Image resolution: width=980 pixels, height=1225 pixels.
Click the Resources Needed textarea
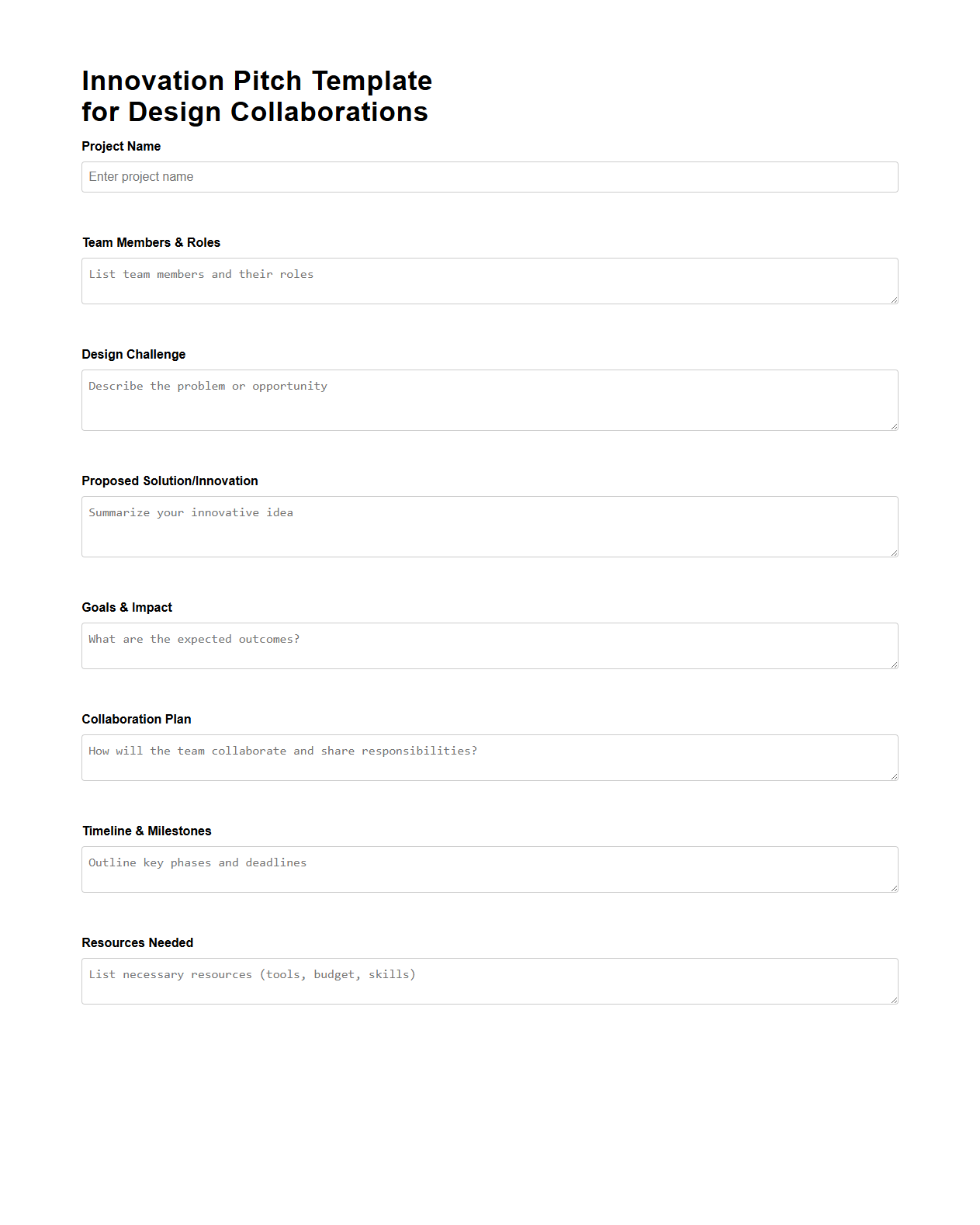click(489, 980)
